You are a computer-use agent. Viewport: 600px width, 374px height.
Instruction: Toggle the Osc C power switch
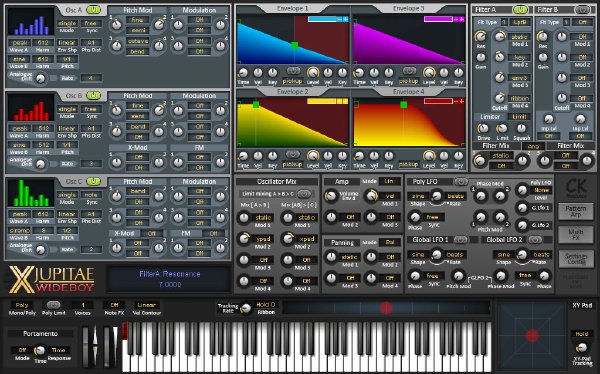tap(93, 181)
